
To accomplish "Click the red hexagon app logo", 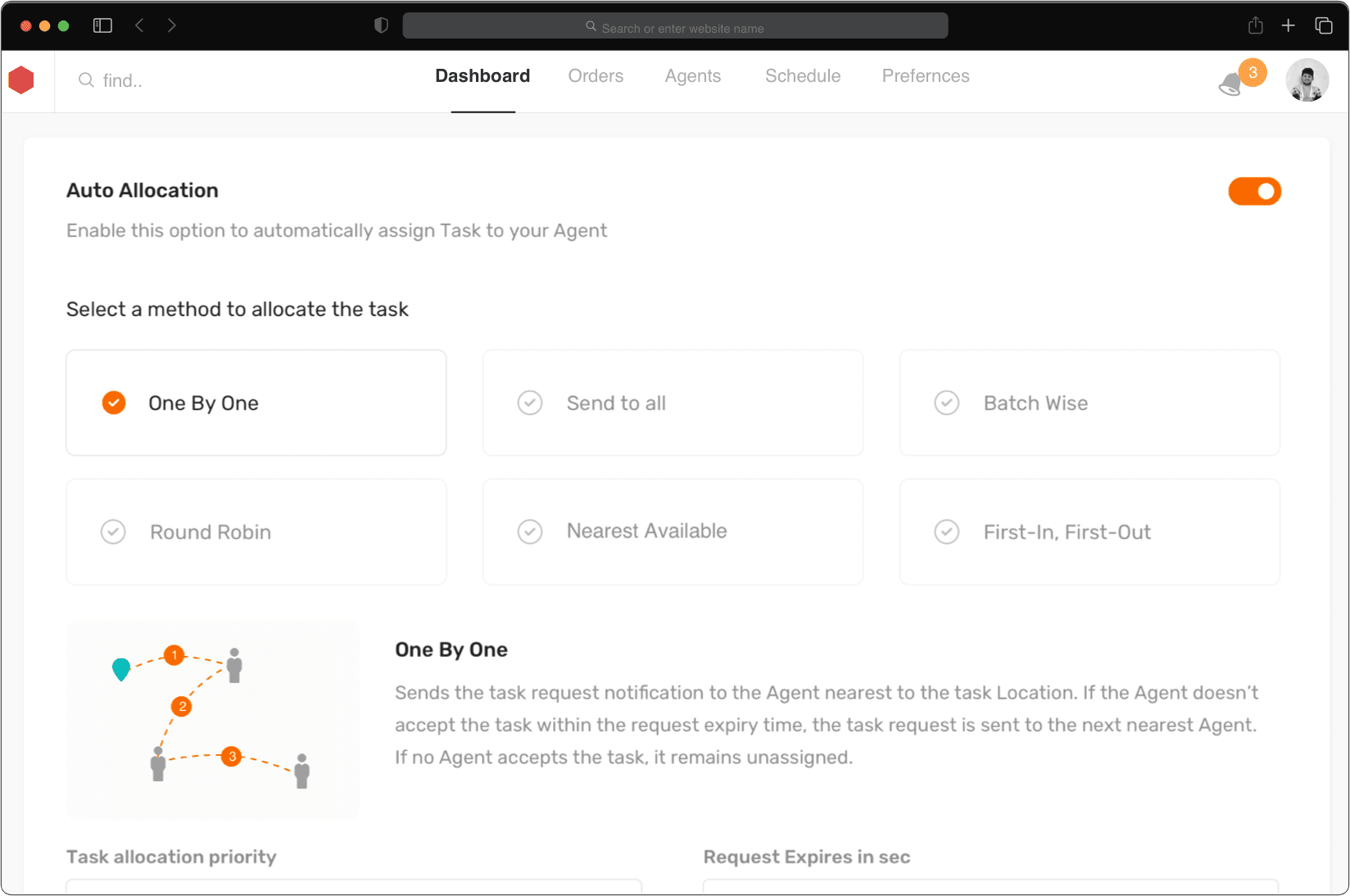I will 21,79.
